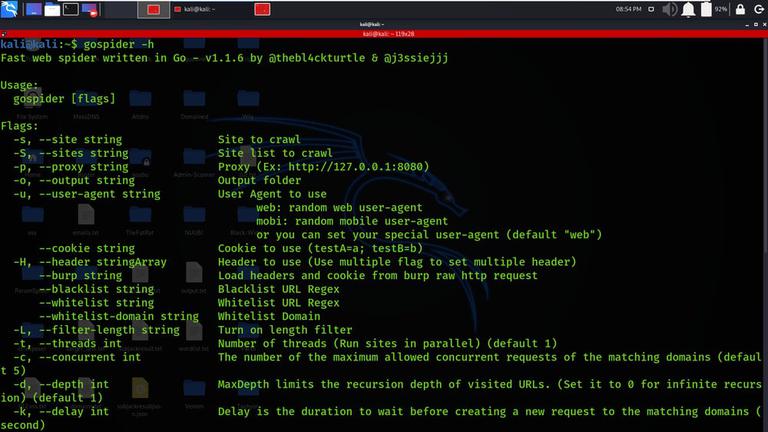Click the small display tray icon
The height and width of the screenshot is (432, 768).
[651, 9]
